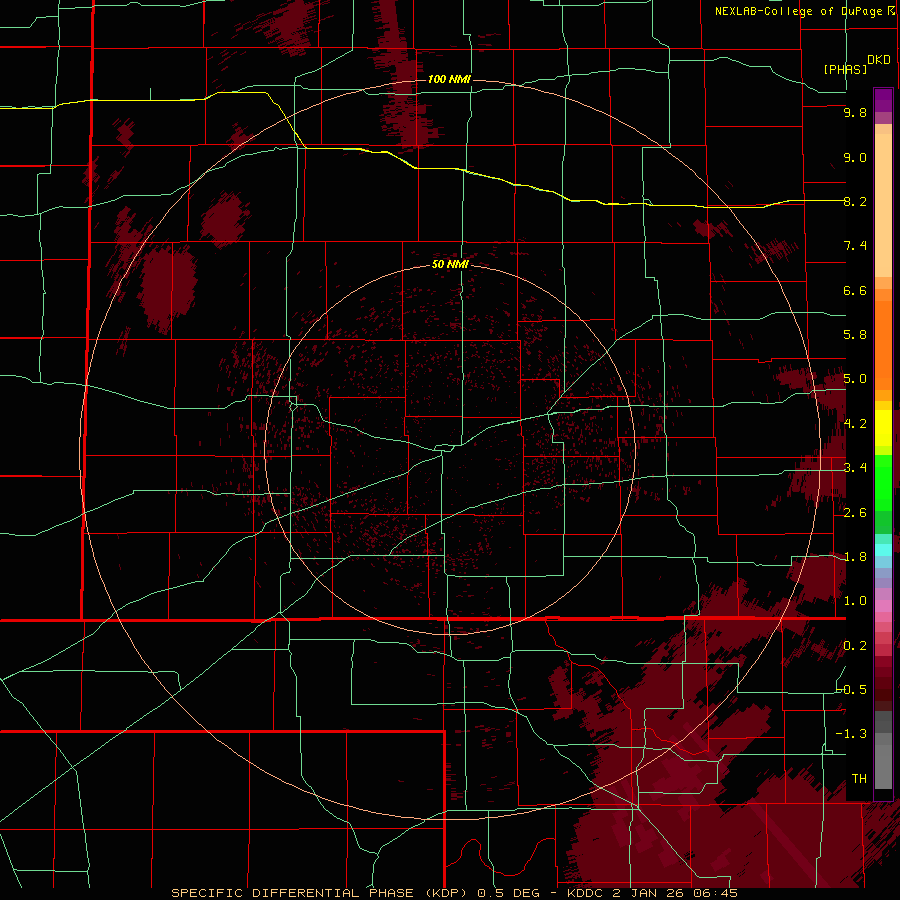Pick the purple segment of the color scale

pos(883,100)
